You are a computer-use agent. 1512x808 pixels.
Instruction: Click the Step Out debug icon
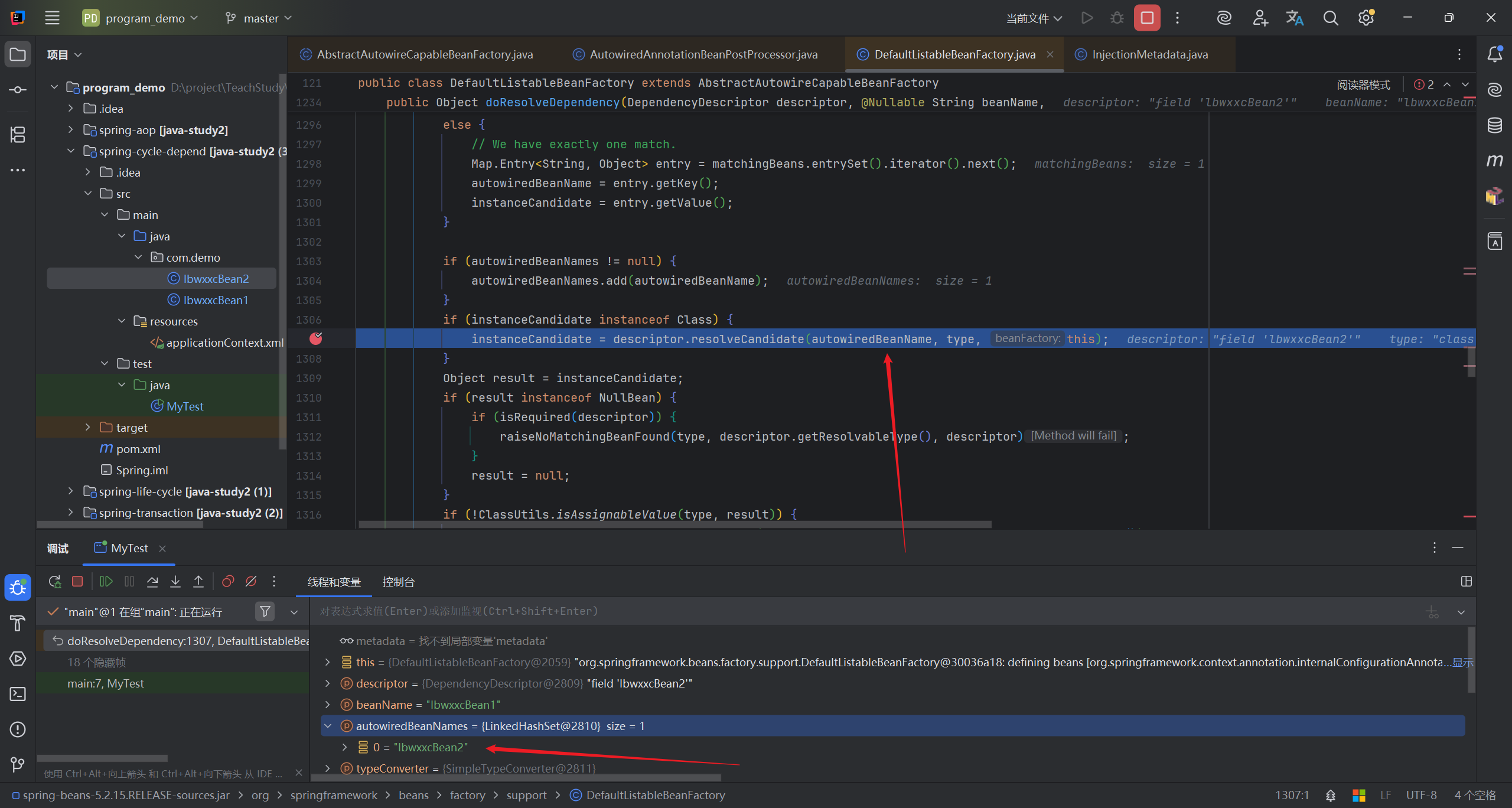(198, 582)
